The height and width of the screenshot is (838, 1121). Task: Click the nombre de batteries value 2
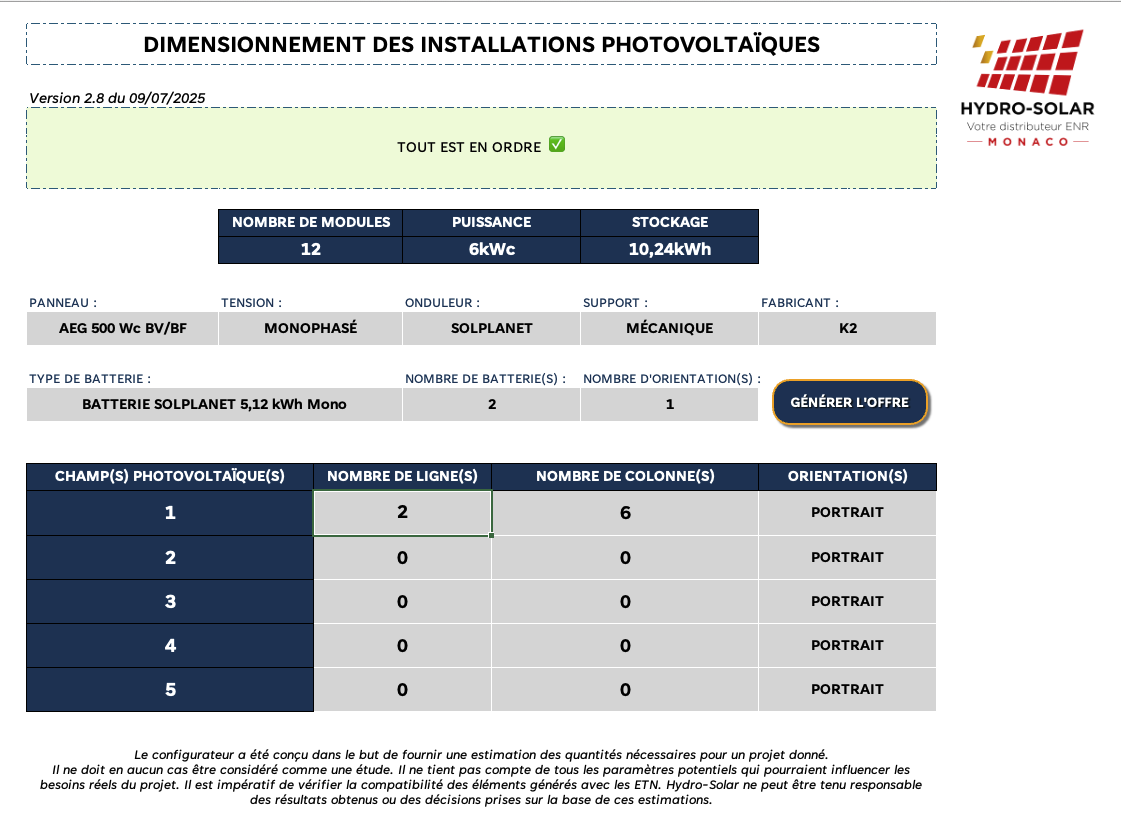[x=491, y=404]
